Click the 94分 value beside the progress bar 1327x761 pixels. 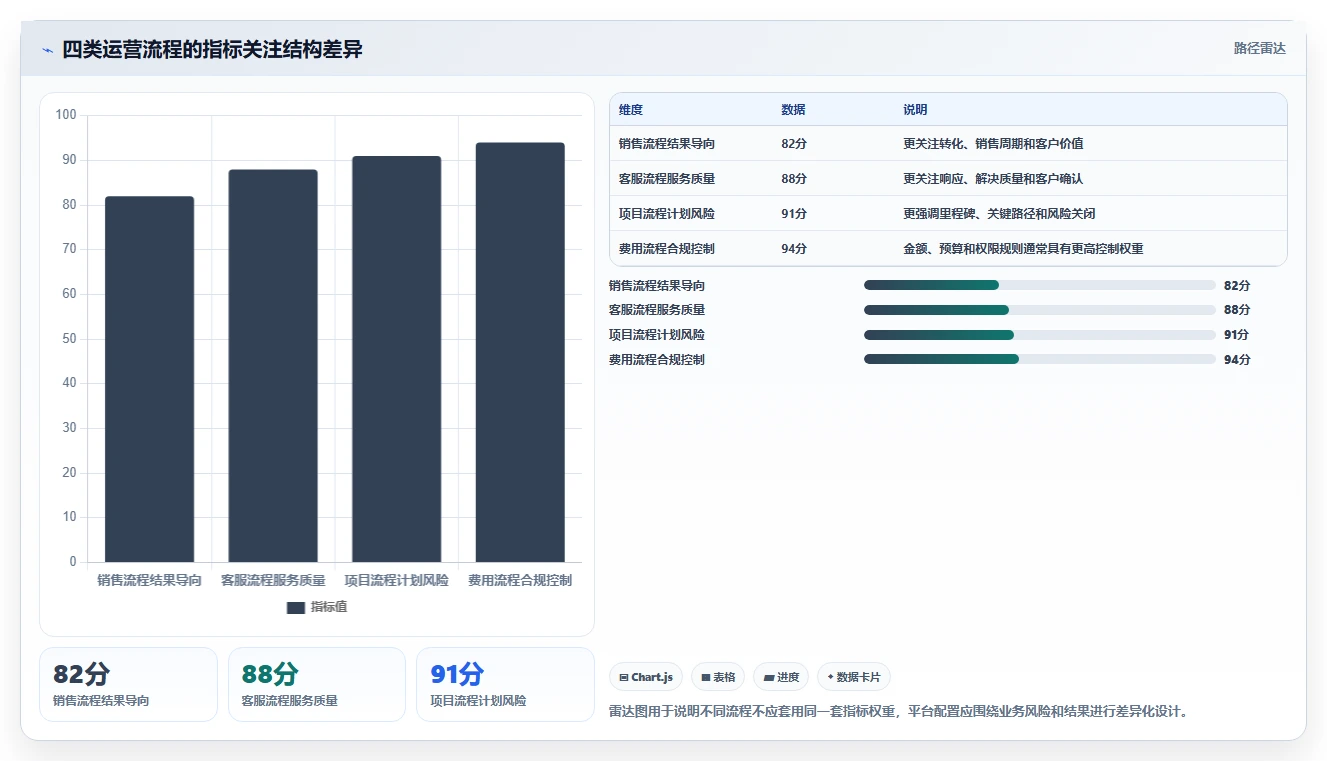click(x=1237, y=360)
